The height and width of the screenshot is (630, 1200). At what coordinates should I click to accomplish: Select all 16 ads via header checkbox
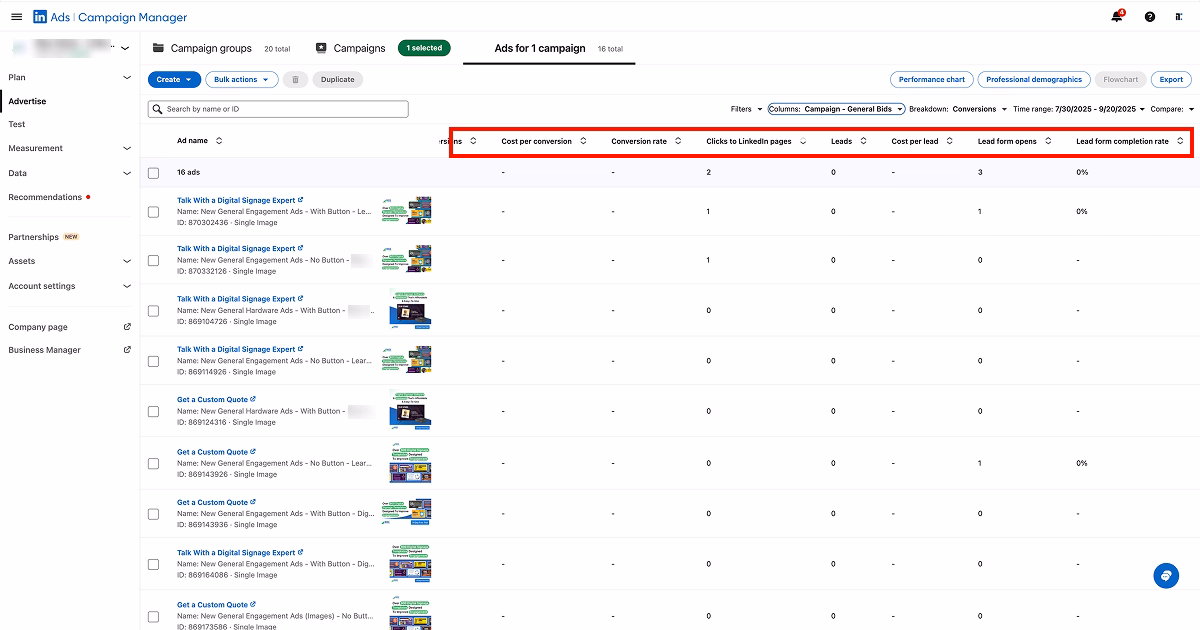click(153, 171)
